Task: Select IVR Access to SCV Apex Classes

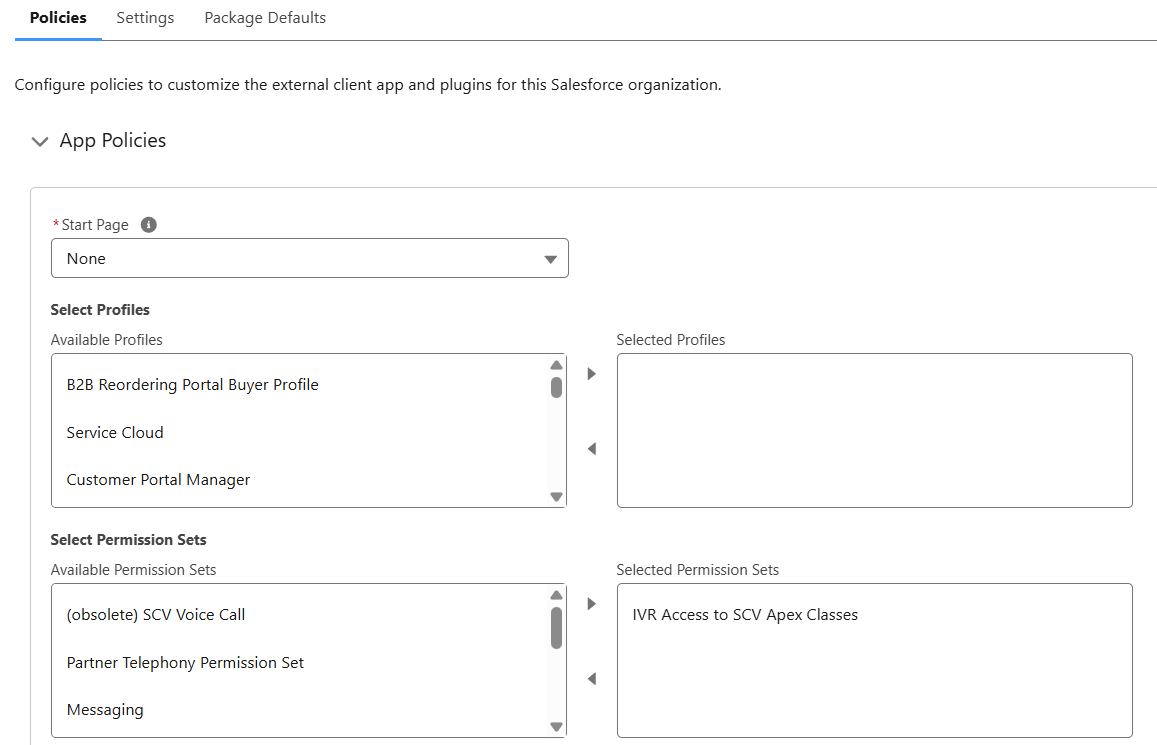Action: [x=743, y=614]
